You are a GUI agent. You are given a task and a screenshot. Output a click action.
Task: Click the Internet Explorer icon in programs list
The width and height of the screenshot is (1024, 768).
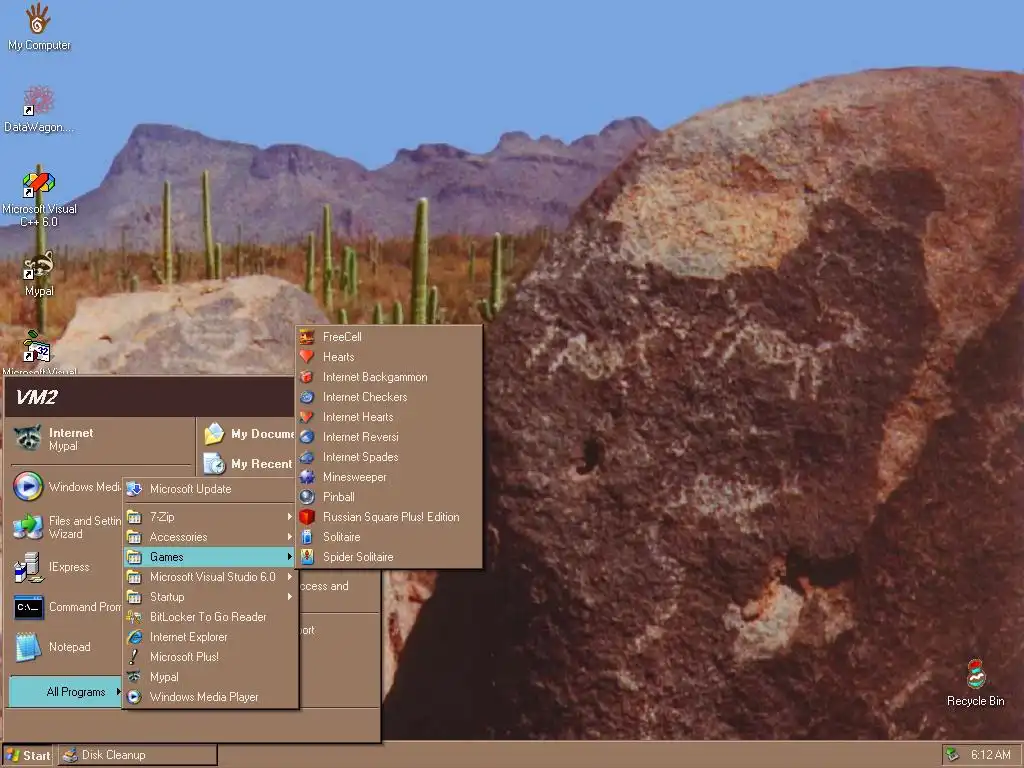134,637
